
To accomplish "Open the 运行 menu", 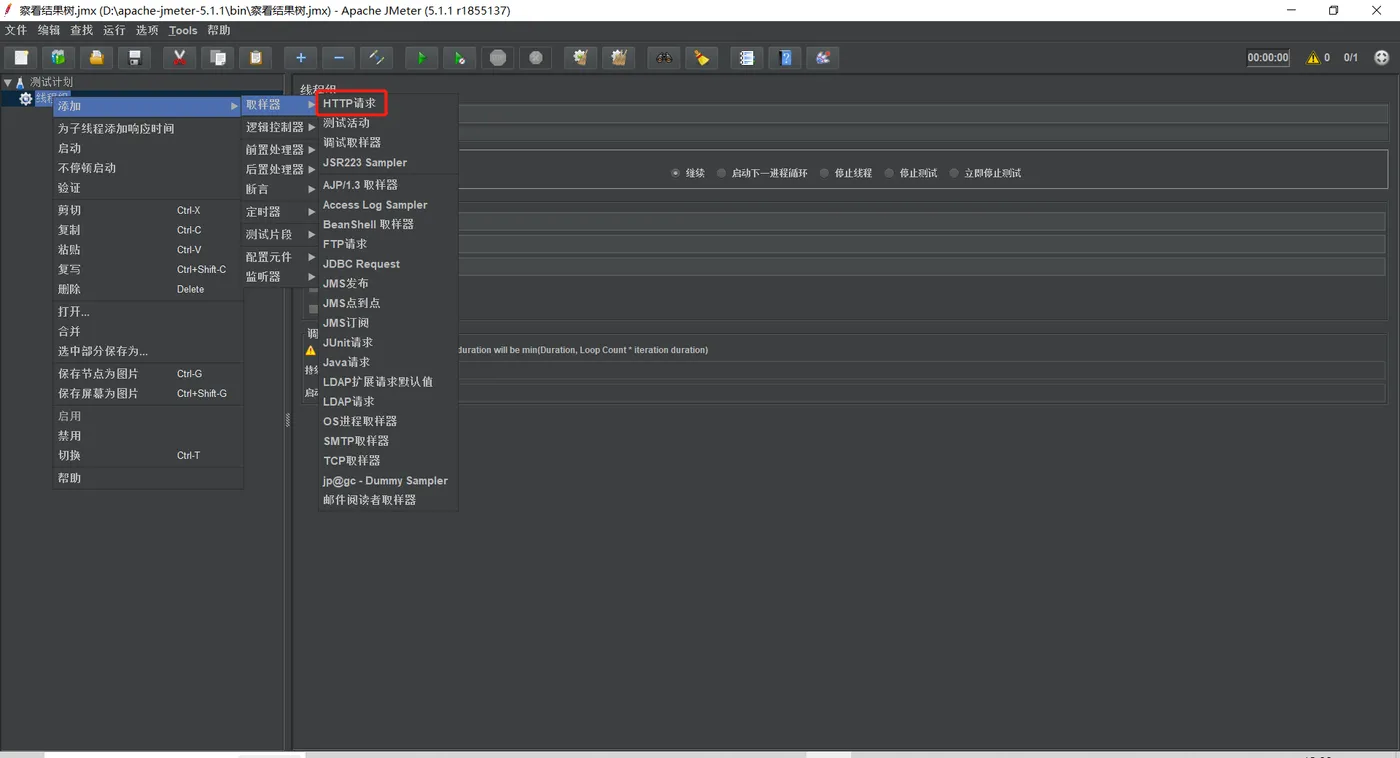I will pos(114,30).
